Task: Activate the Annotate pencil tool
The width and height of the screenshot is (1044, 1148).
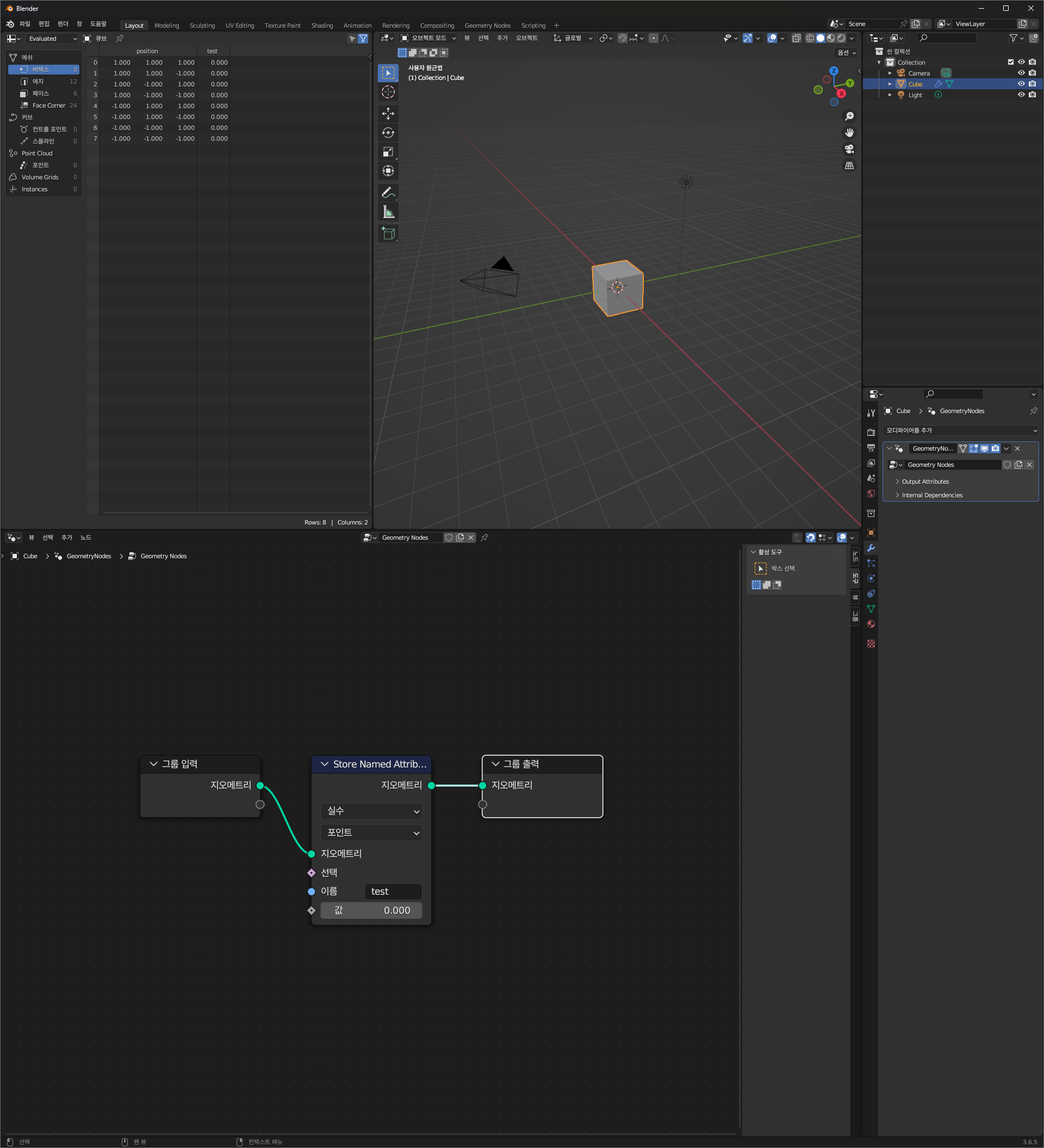Action: 388,192
